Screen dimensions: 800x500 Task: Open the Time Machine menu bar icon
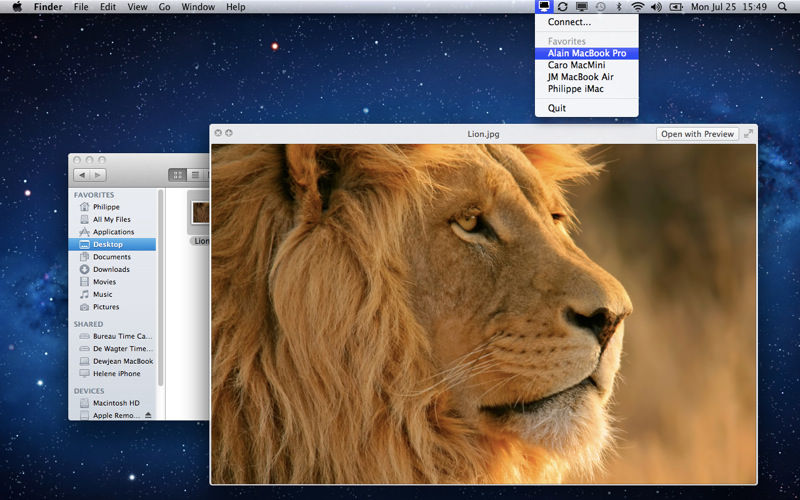point(601,7)
